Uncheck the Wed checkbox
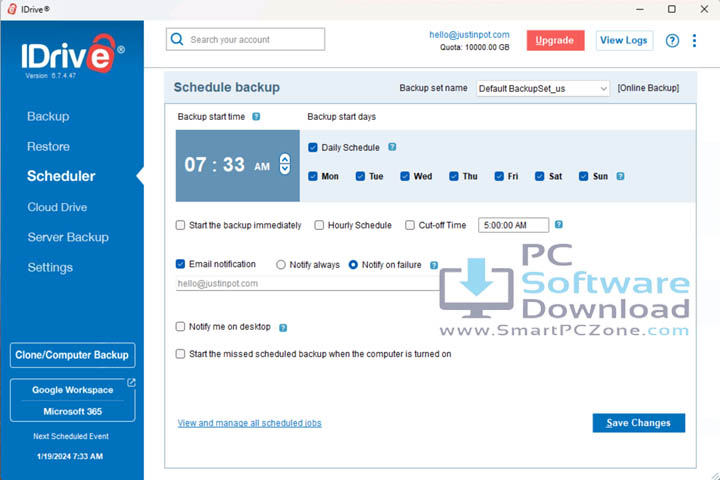 [405, 176]
